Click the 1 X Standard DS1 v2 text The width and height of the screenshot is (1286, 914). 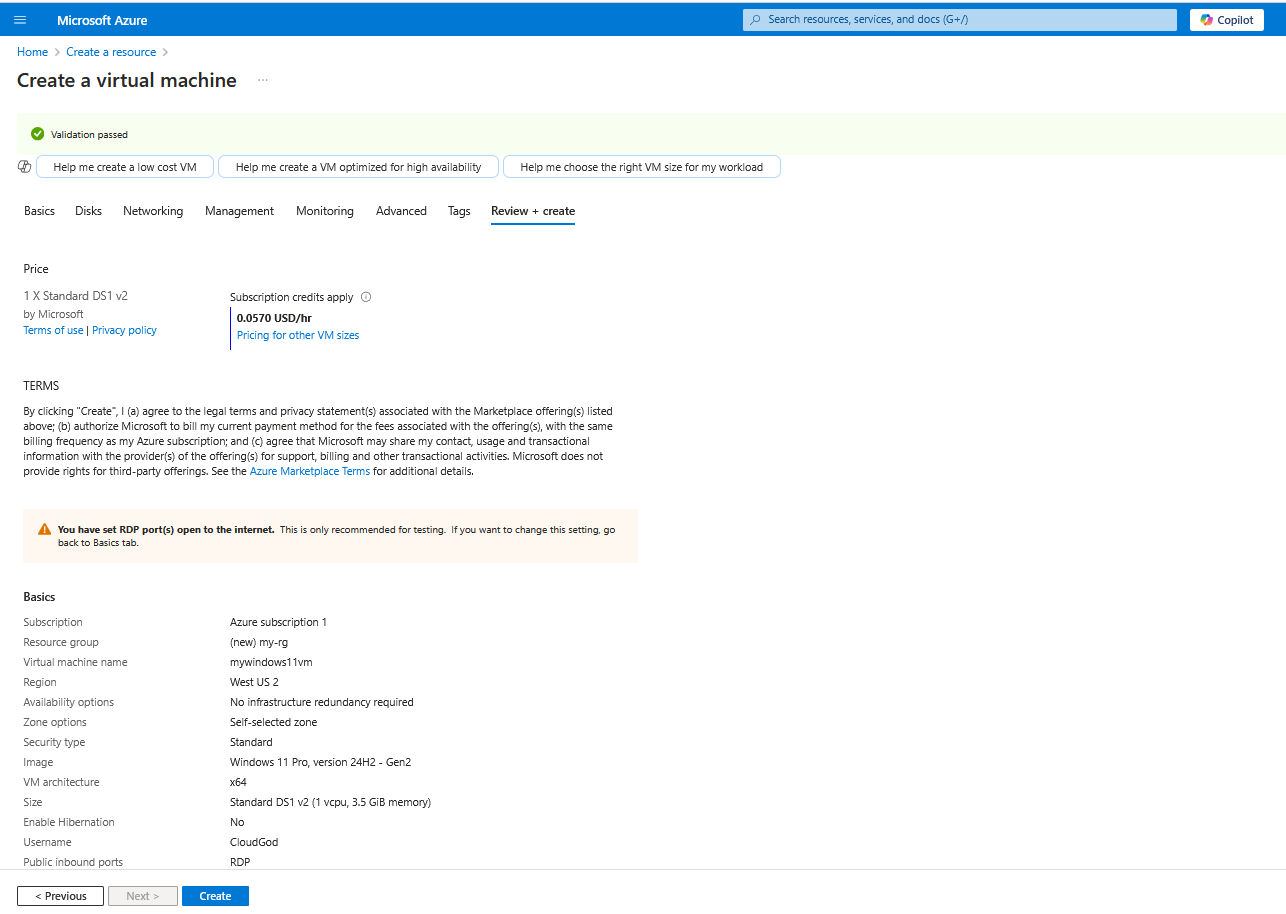[x=76, y=296]
